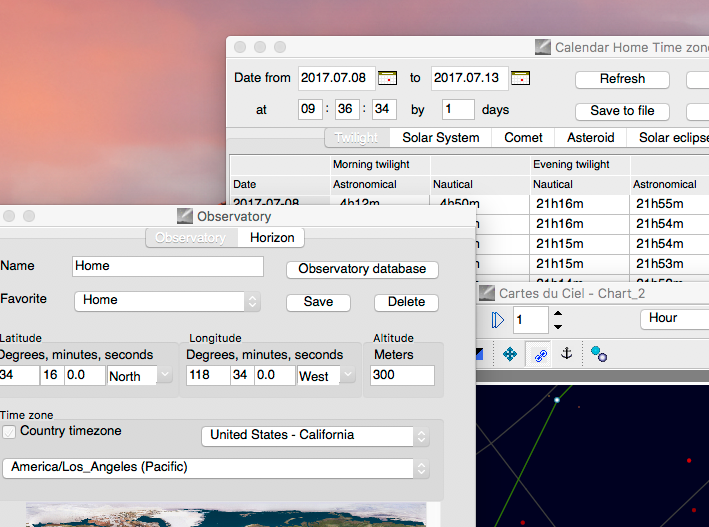This screenshot has height=527, width=709.
Task: Open the United States - California dropdown
Action: (315, 436)
